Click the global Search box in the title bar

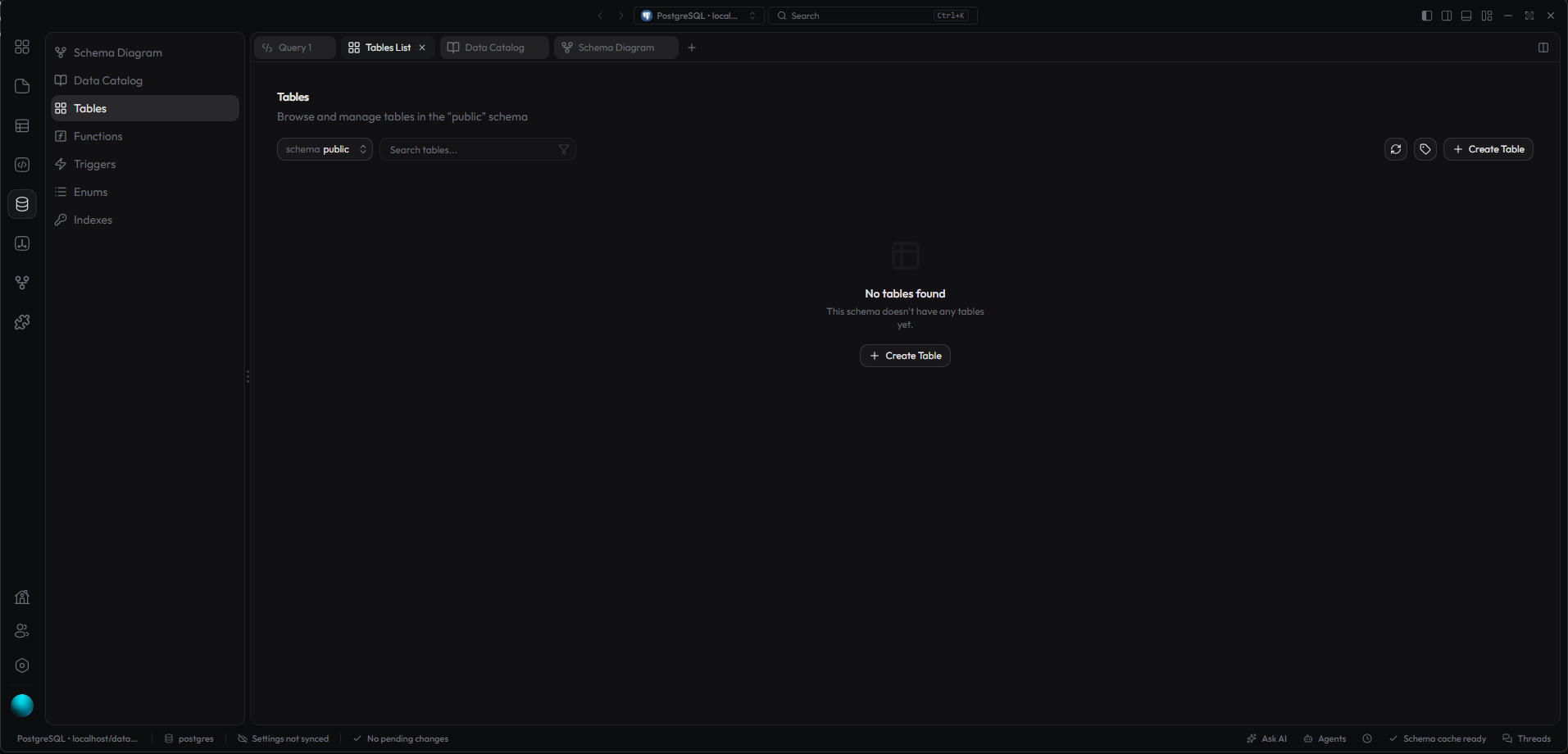click(873, 16)
